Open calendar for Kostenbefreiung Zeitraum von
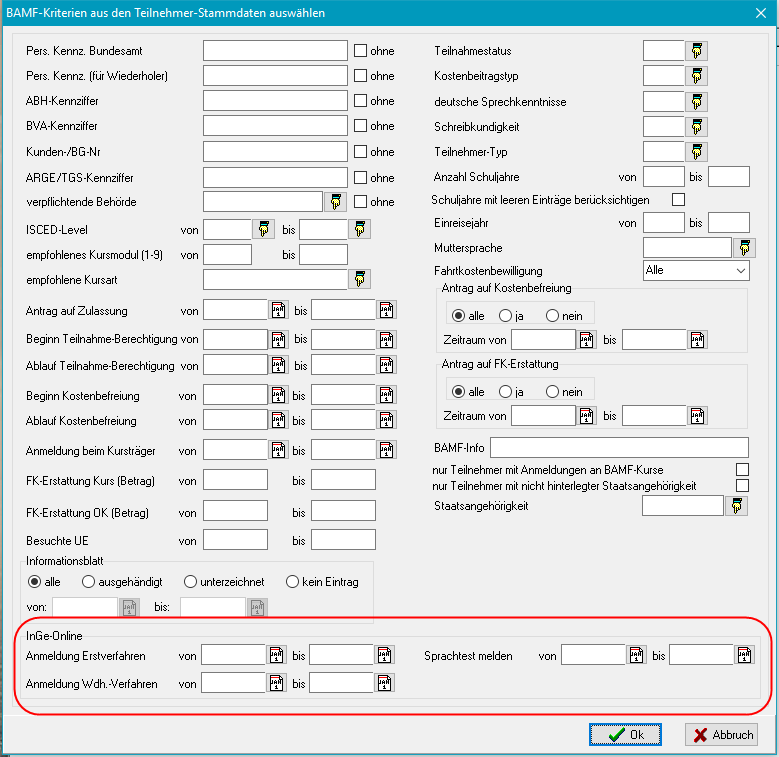This screenshot has width=779, height=757. [x=587, y=340]
